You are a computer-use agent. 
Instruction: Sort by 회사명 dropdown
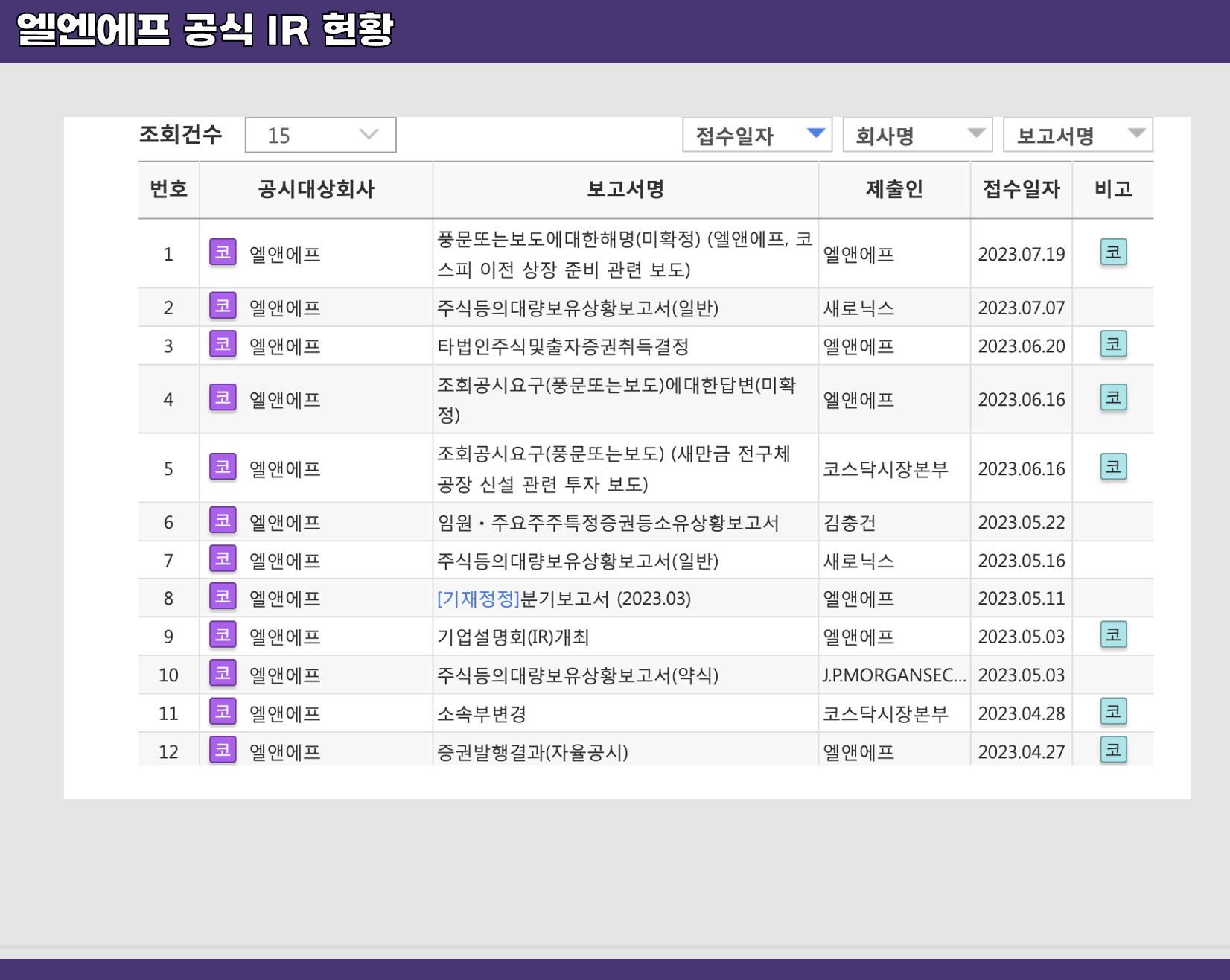[x=918, y=135]
